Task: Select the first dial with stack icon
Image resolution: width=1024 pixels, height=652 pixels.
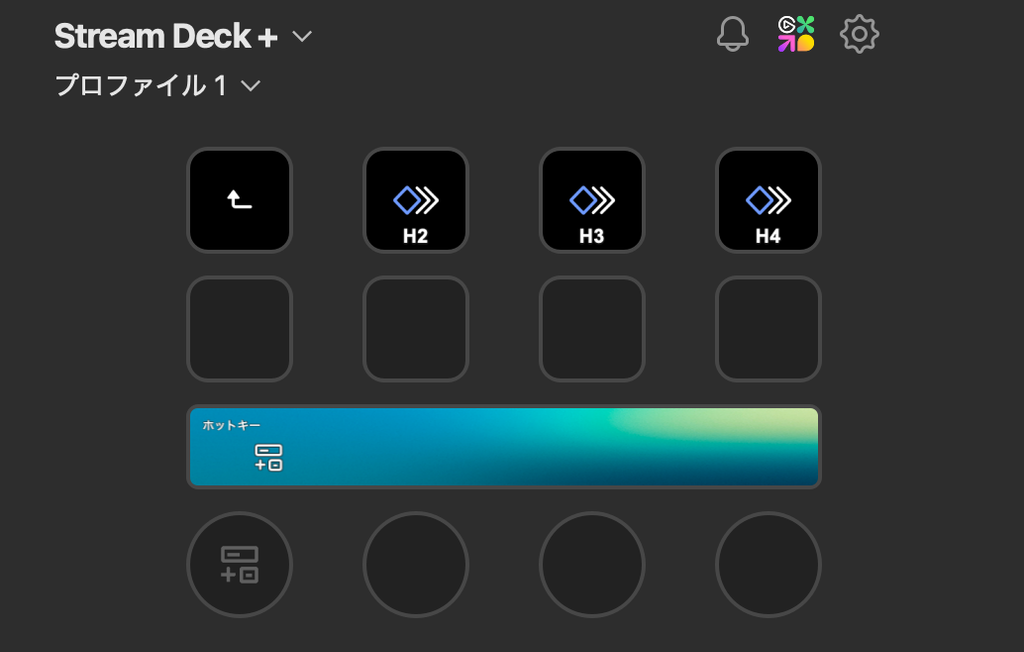Action: 240,564
